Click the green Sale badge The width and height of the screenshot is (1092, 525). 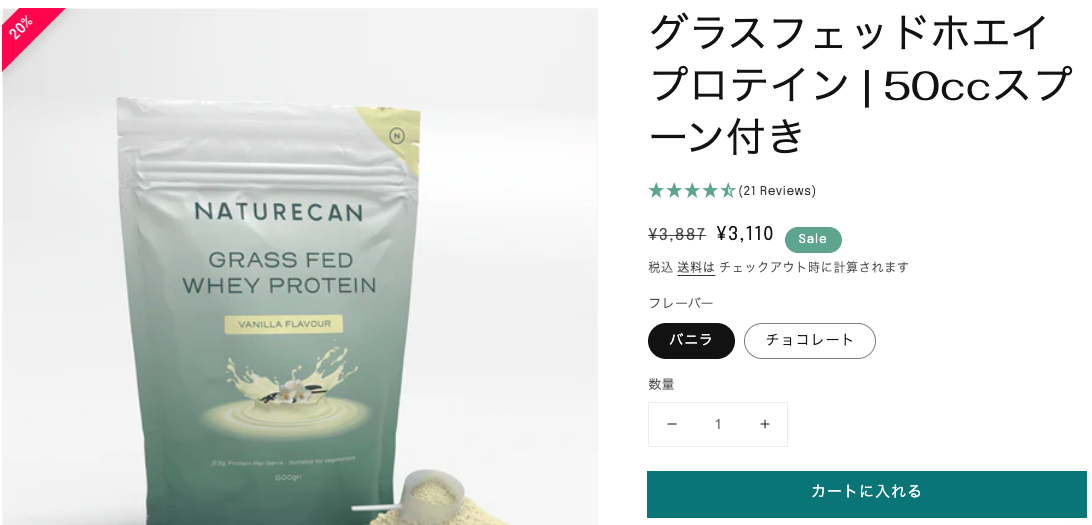pos(813,239)
